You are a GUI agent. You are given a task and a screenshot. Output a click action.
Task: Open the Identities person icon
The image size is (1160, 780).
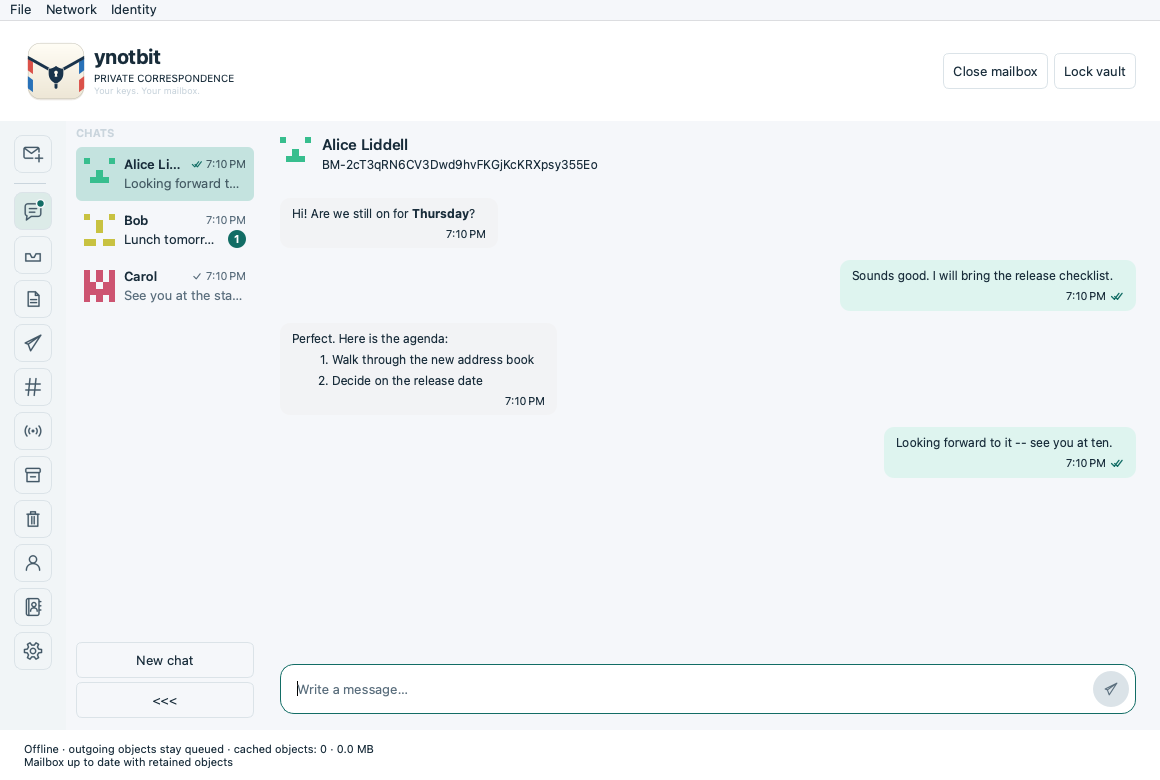(33, 563)
